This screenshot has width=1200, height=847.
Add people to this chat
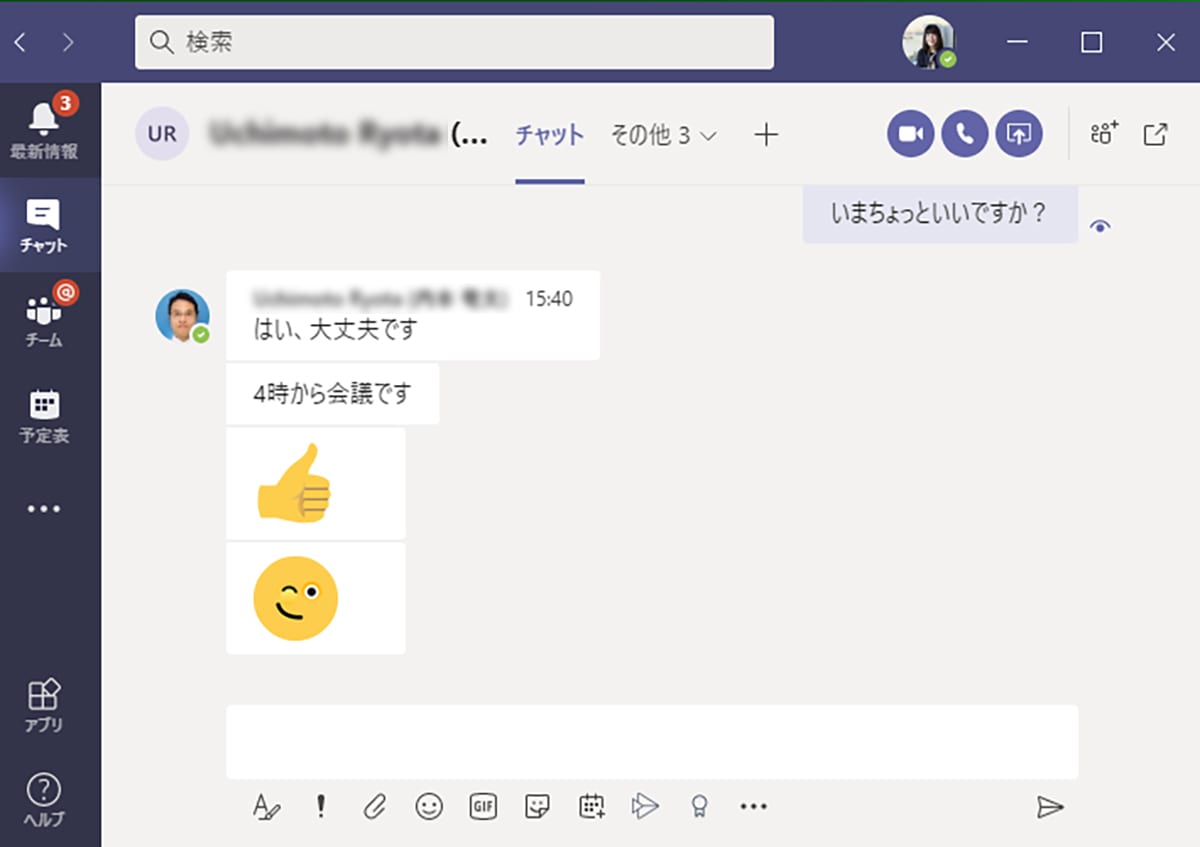[x=1104, y=134]
